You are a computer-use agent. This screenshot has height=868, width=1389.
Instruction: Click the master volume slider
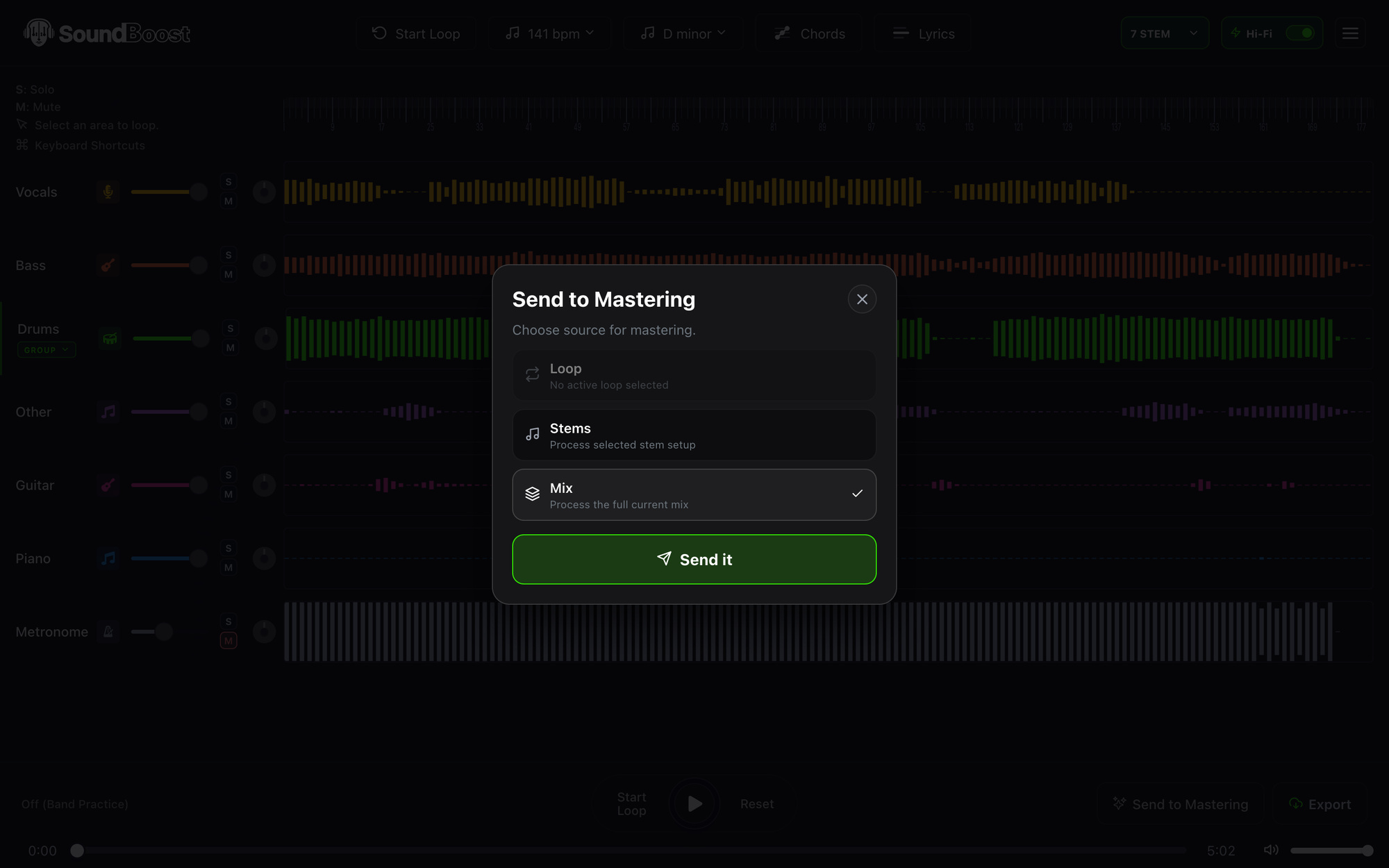tap(1332, 850)
